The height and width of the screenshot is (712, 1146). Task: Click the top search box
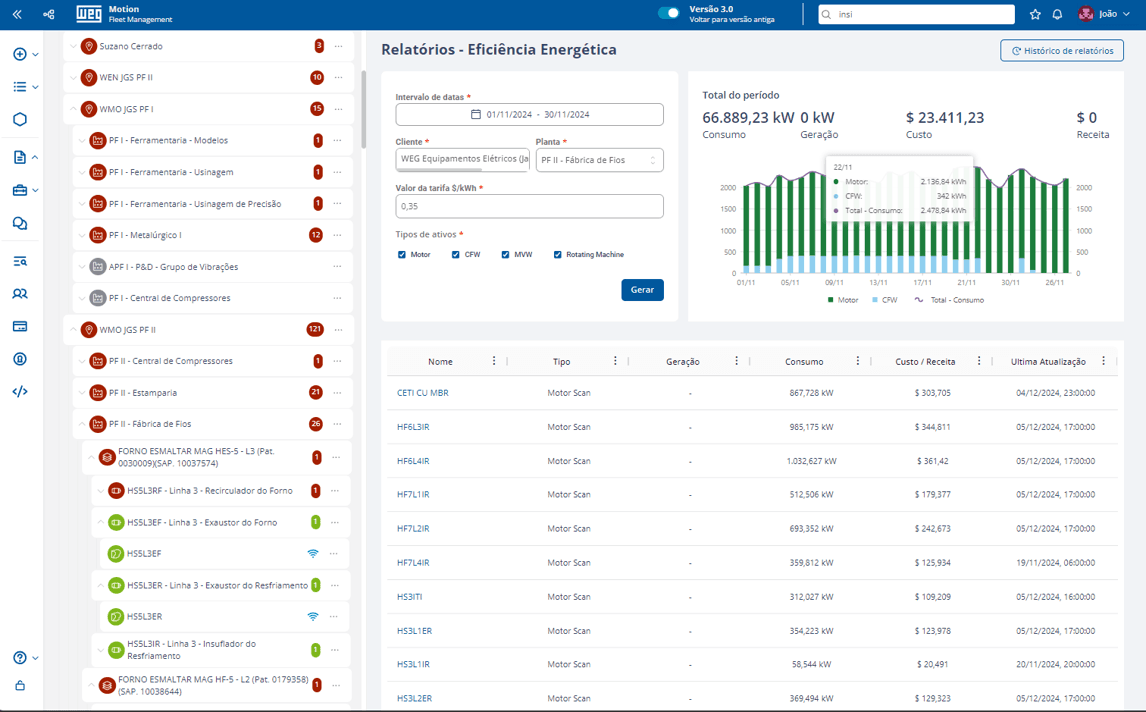(916, 14)
